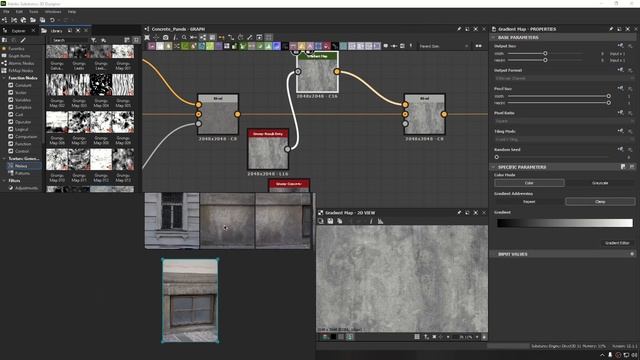Click the first pink node icon in node bar
This screenshot has width=640, height=360.
pos(151,46)
